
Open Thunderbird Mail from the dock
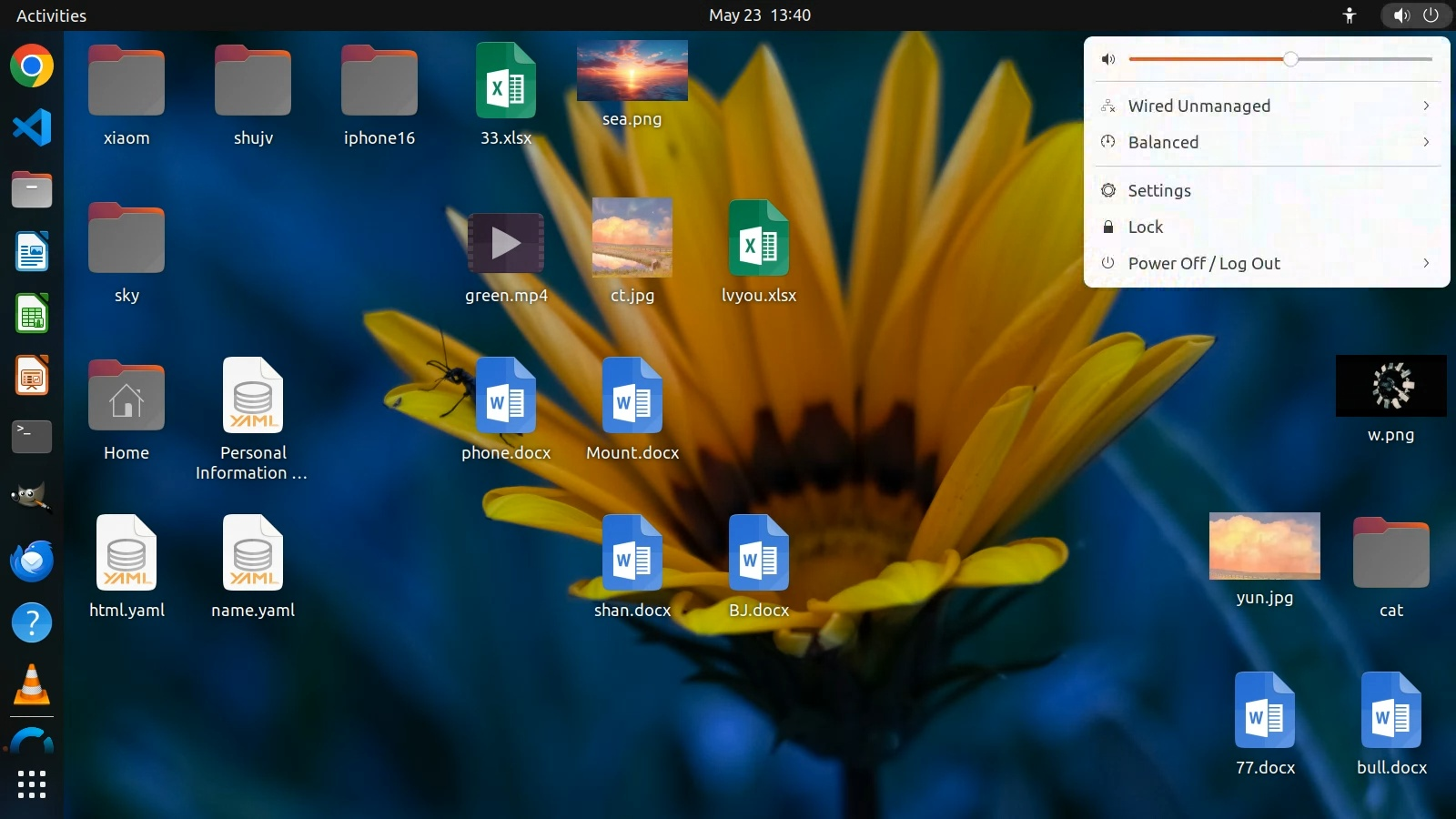[x=32, y=561]
